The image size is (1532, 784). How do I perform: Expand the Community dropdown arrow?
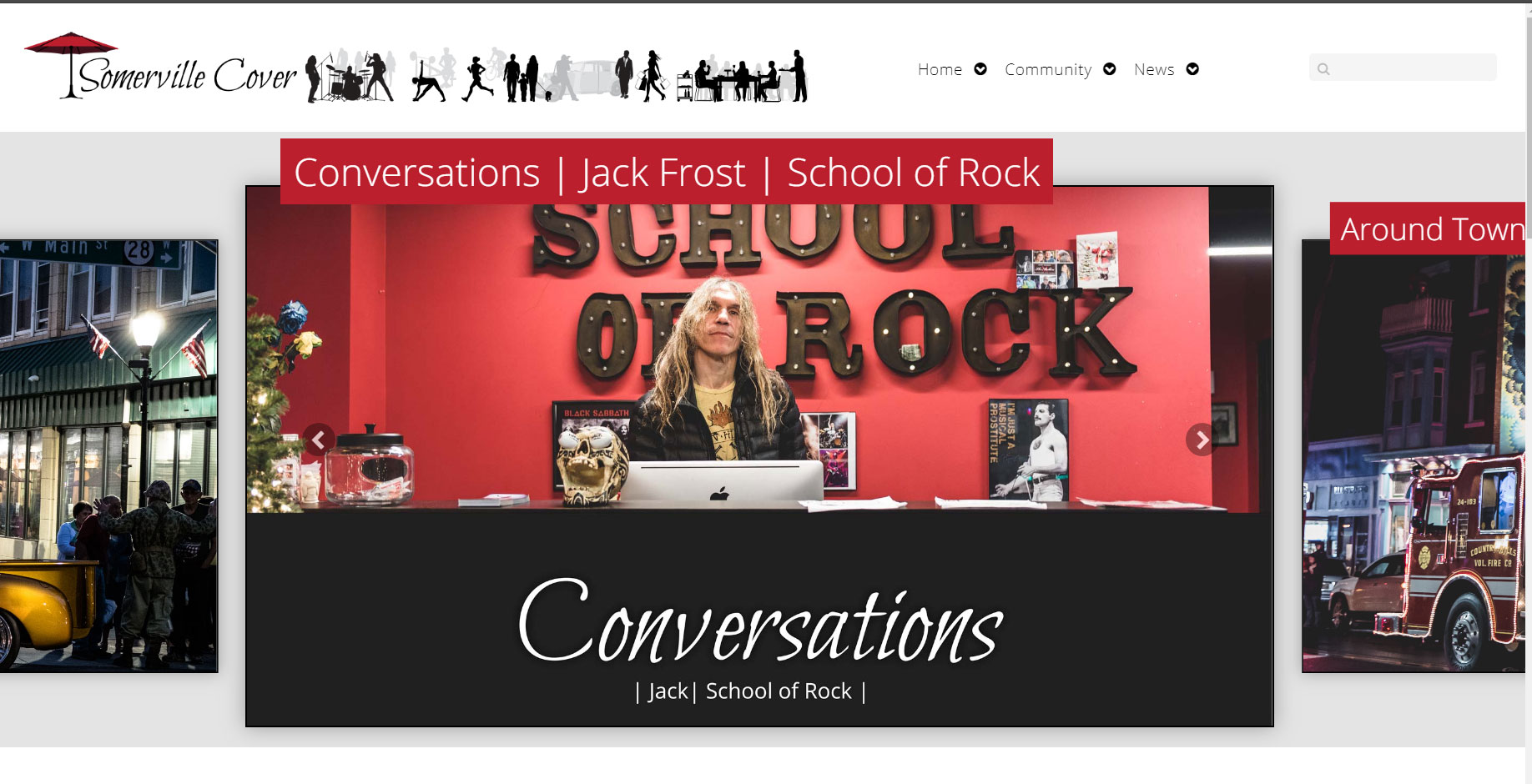[1110, 69]
